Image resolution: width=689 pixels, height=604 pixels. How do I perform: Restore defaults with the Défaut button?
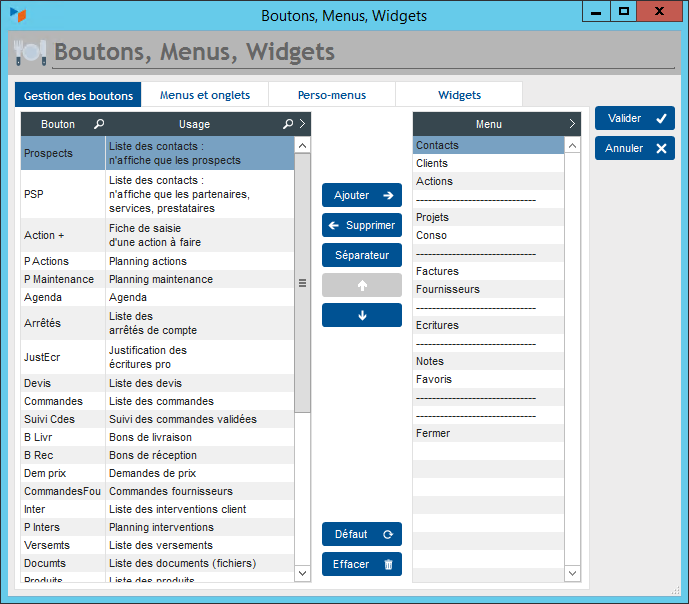(361, 534)
